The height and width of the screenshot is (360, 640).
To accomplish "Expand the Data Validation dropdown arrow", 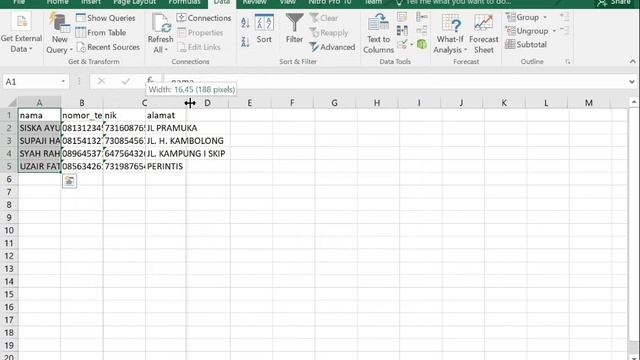I will click(411, 44).
